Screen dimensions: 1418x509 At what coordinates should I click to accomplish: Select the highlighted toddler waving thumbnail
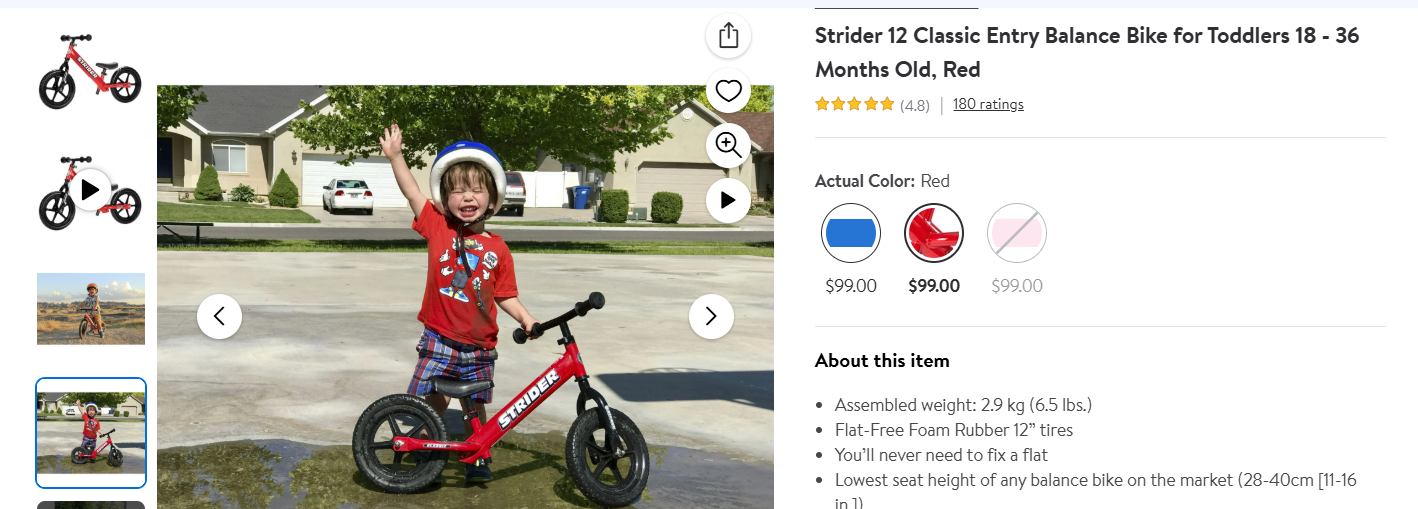[91, 432]
